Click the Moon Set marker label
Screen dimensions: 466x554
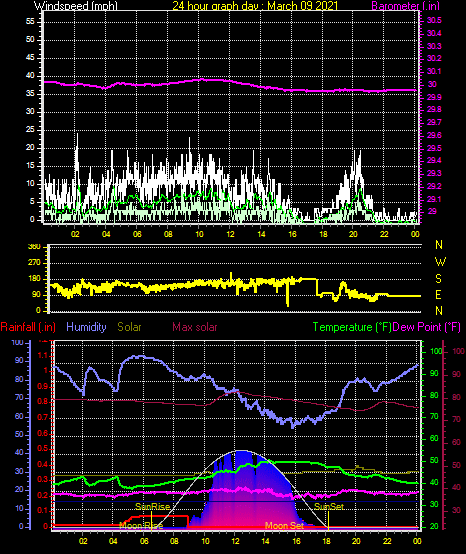284,526
